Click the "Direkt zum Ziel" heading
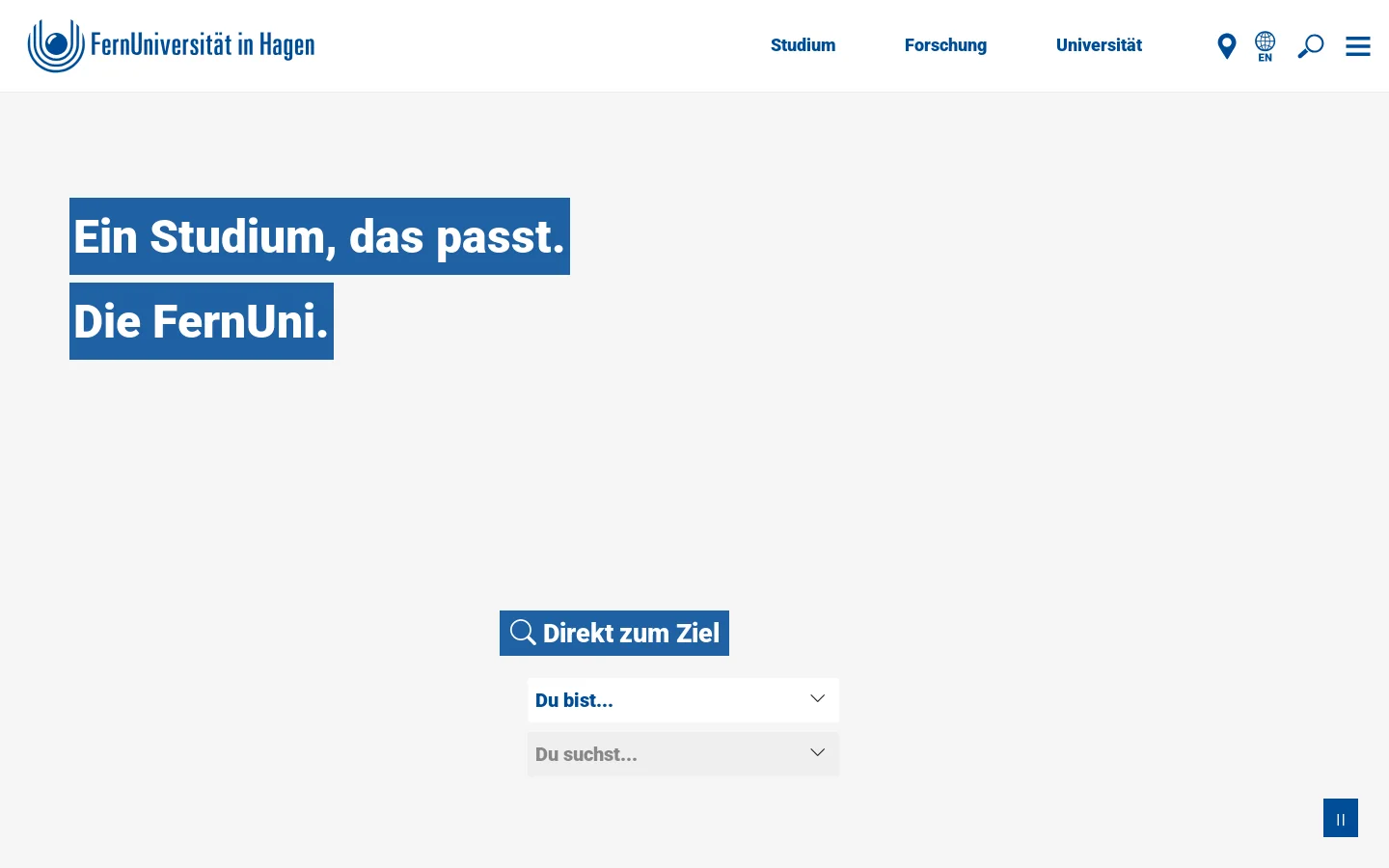Screen dimensions: 1389x868 (x=614, y=633)
